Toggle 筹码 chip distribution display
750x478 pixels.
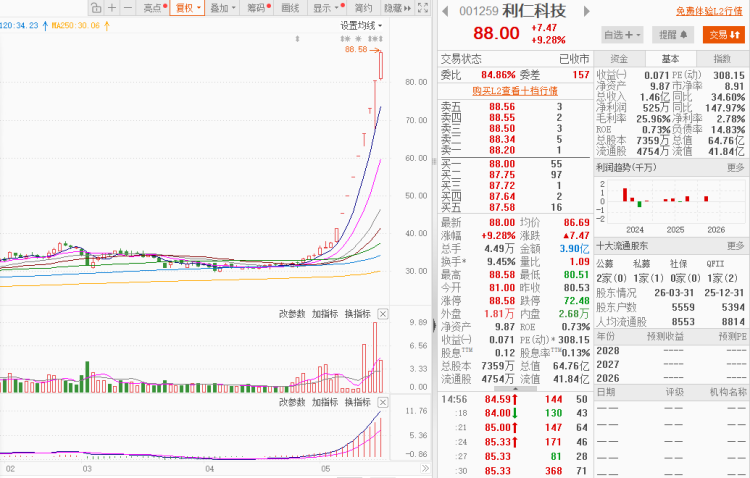pos(259,8)
